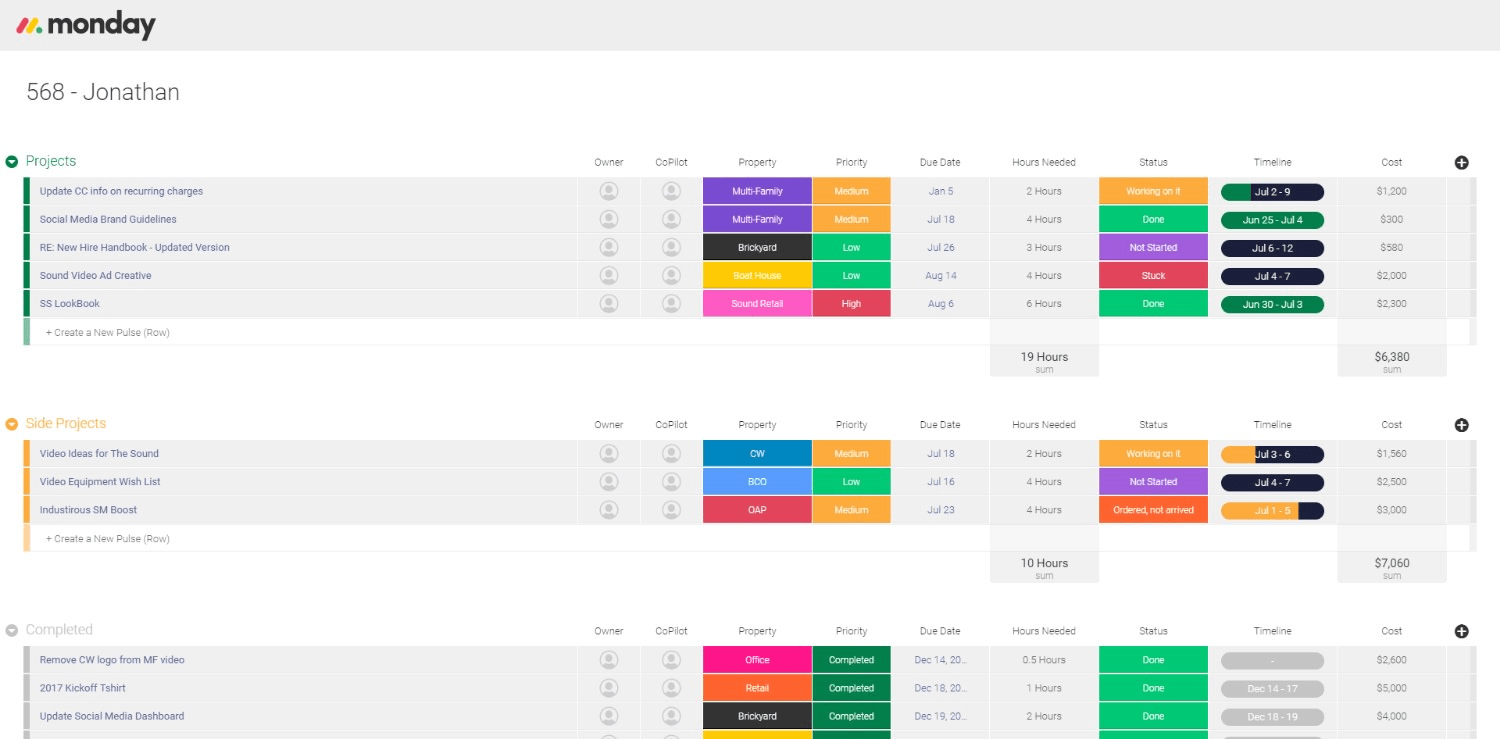Open CoPilot avatar for Industirous SM Boost
This screenshot has height=739, width=1500.
pyautogui.click(x=671, y=510)
